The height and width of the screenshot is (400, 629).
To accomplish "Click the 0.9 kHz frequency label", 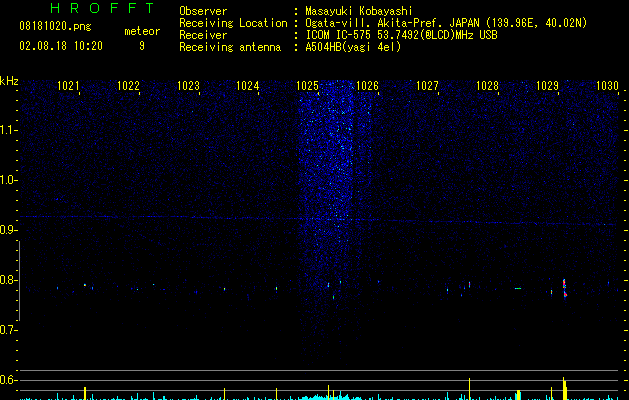I will click(x=8, y=230).
